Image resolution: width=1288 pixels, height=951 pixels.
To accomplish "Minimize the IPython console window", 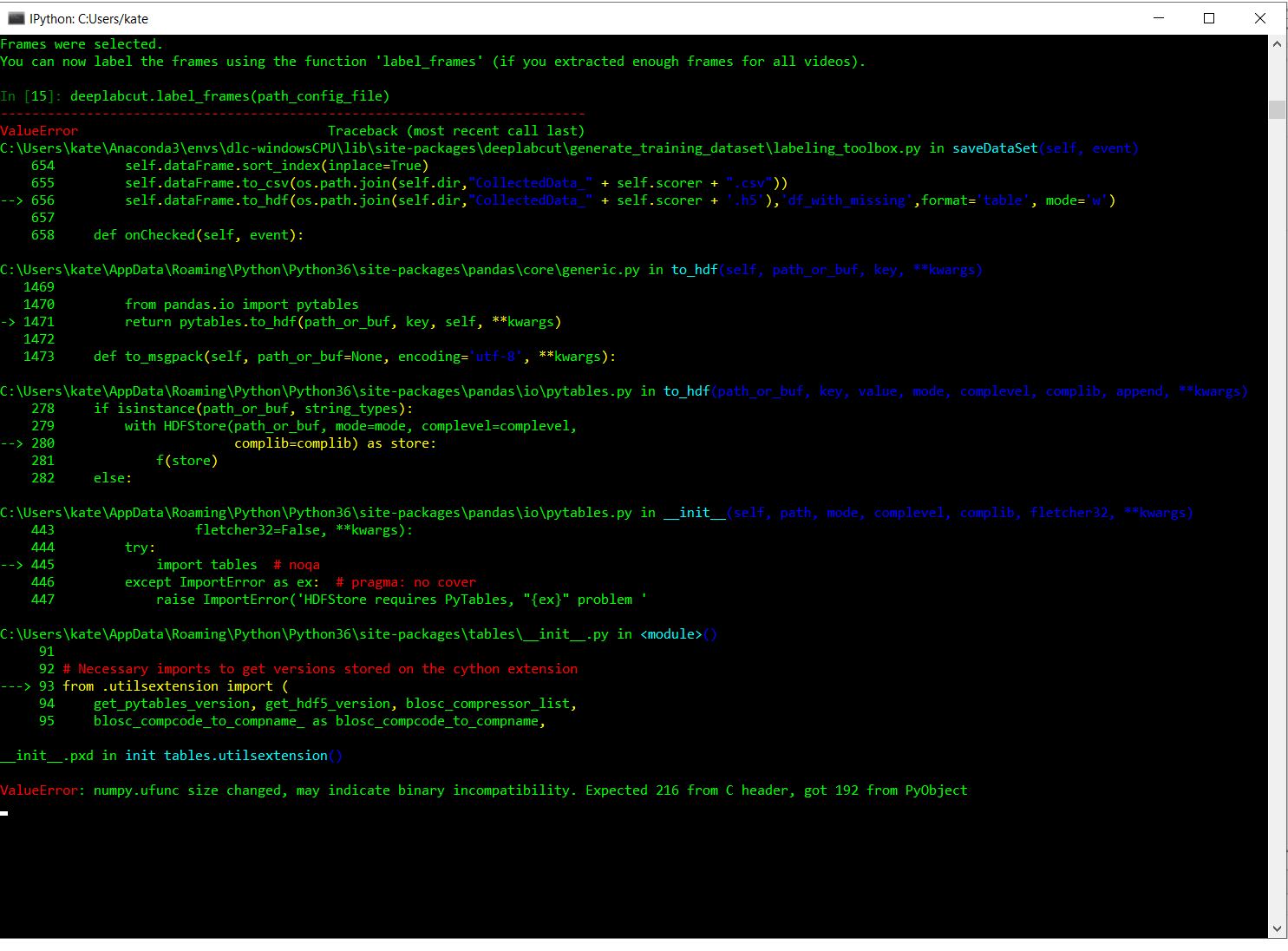I will pos(1160,17).
